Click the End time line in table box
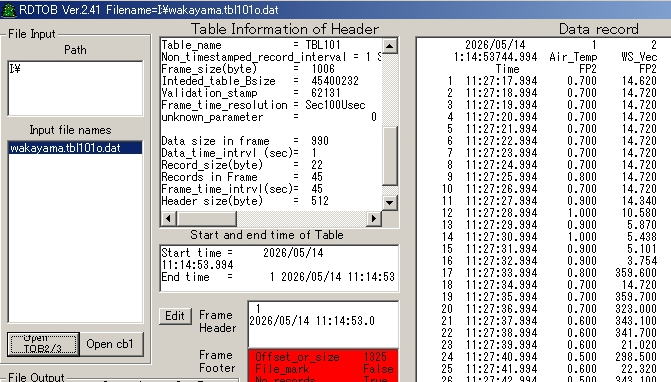This screenshot has height=382, width=671. pos(278,277)
